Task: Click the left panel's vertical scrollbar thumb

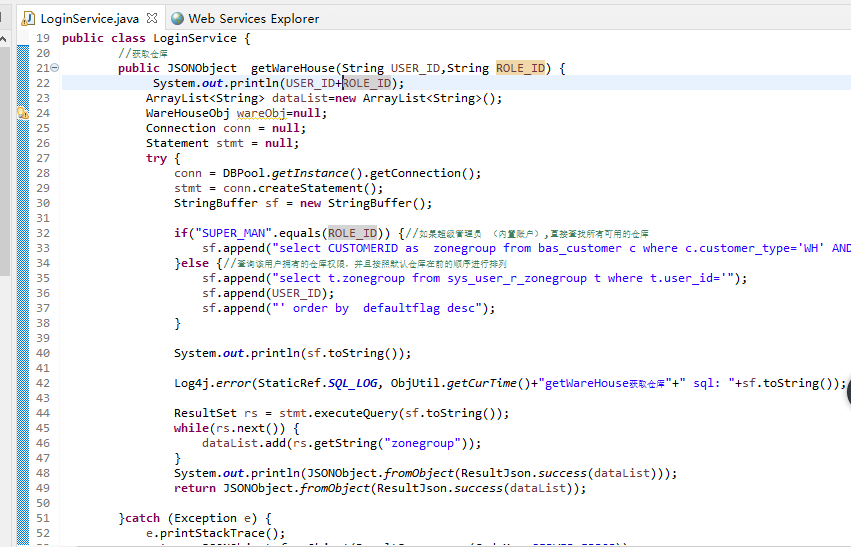Action: pos(4,162)
